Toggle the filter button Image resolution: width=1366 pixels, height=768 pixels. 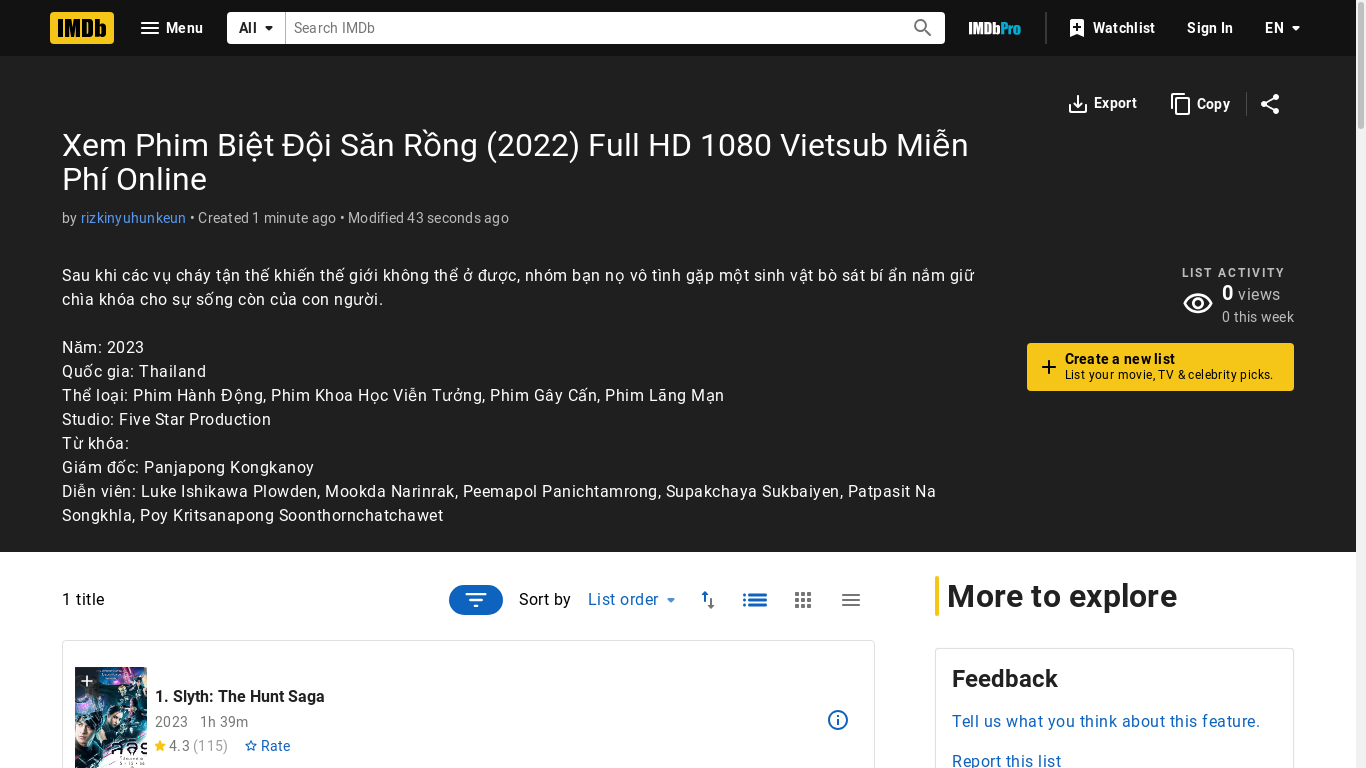476,600
